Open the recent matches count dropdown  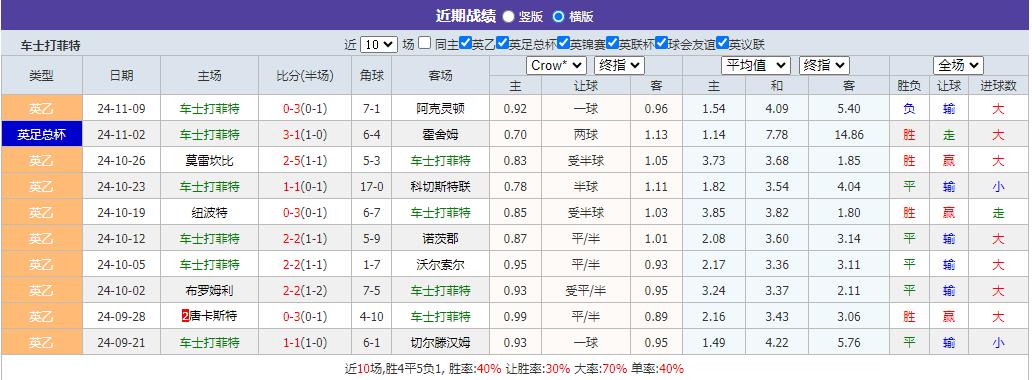379,45
